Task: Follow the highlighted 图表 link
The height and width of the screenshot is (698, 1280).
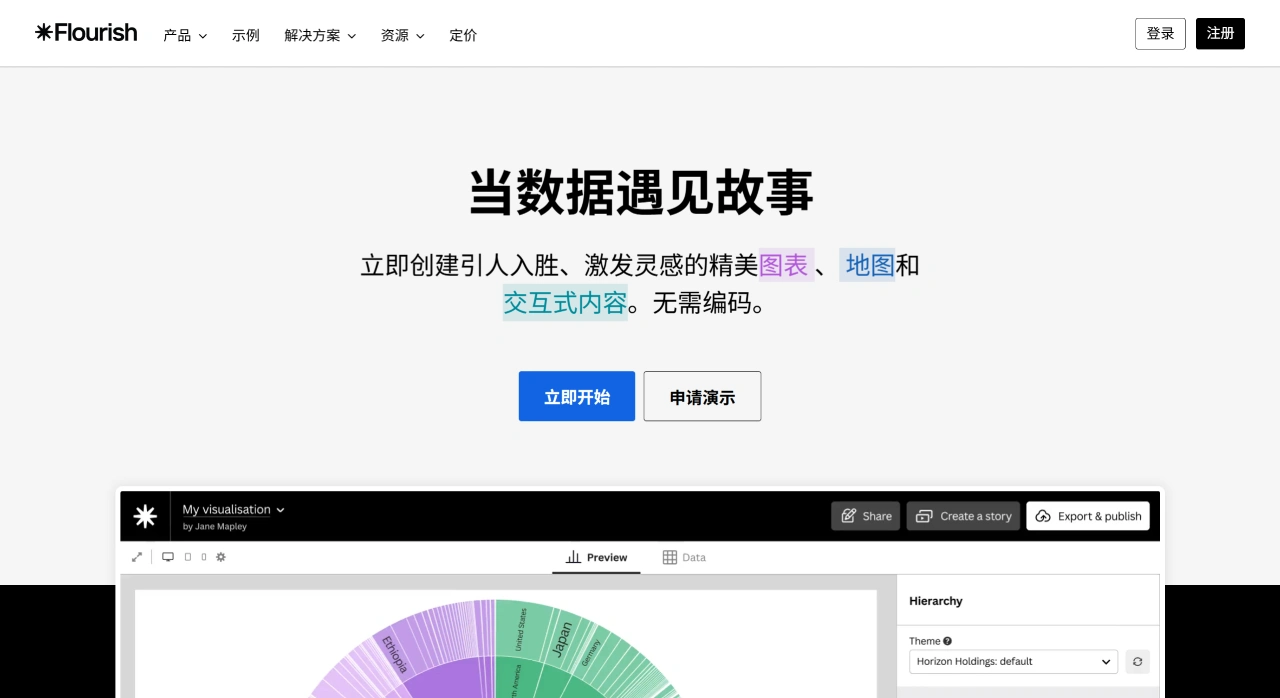Action: (x=785, y=265)
